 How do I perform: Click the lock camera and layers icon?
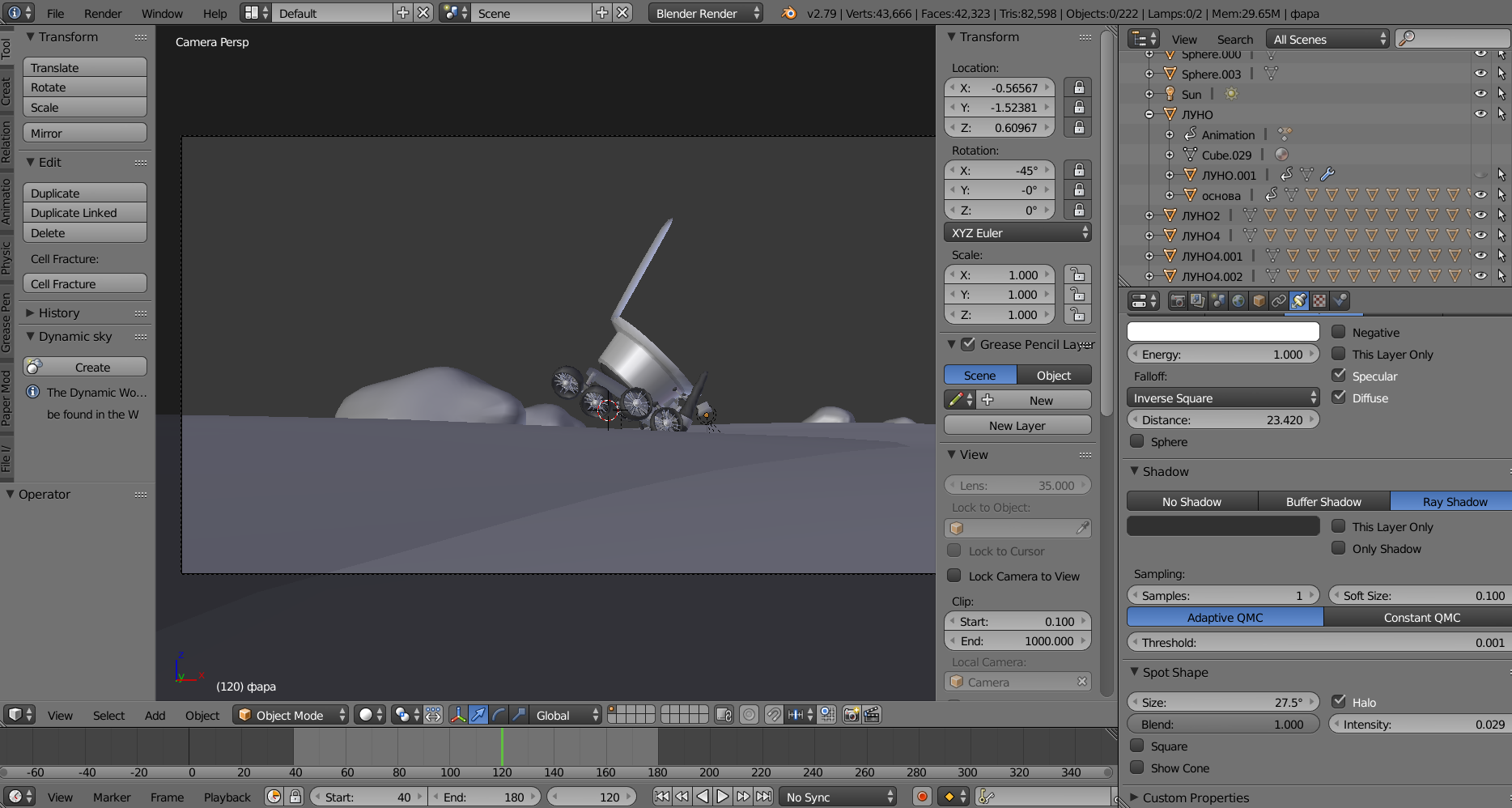pos(724,715)
